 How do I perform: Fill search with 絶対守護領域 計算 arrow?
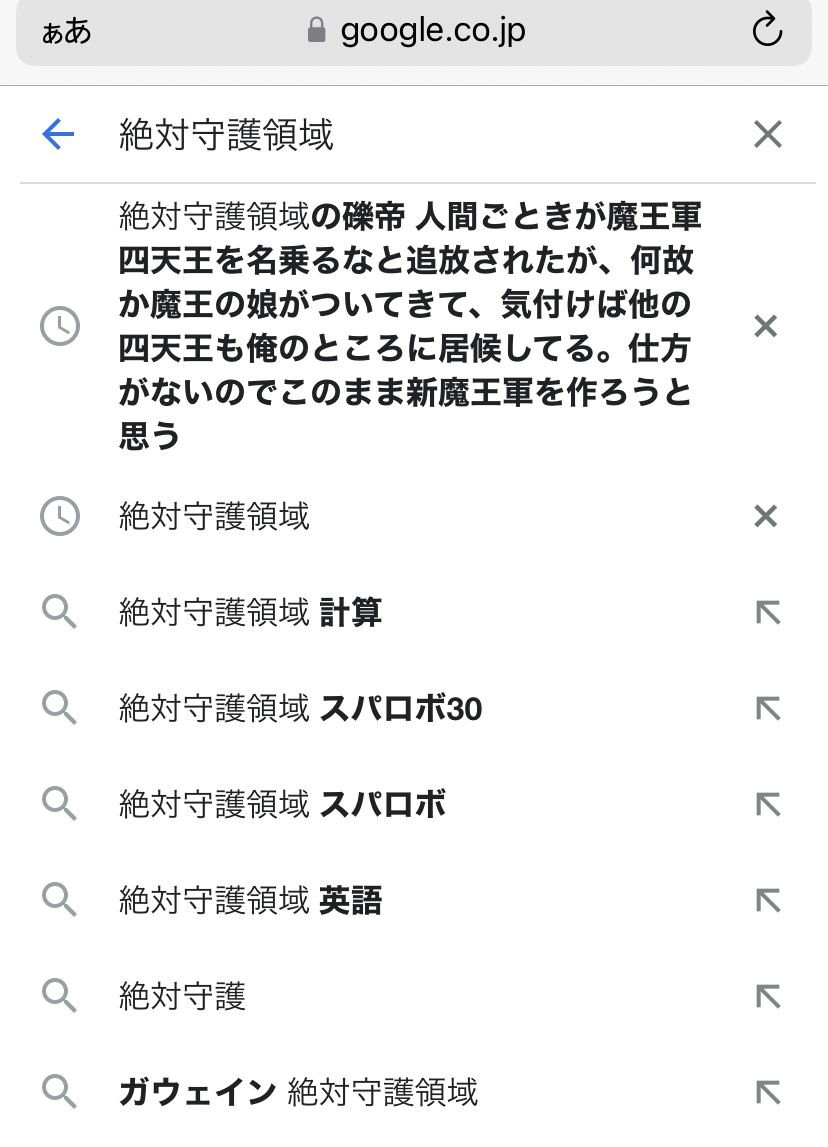click(767, 613)
